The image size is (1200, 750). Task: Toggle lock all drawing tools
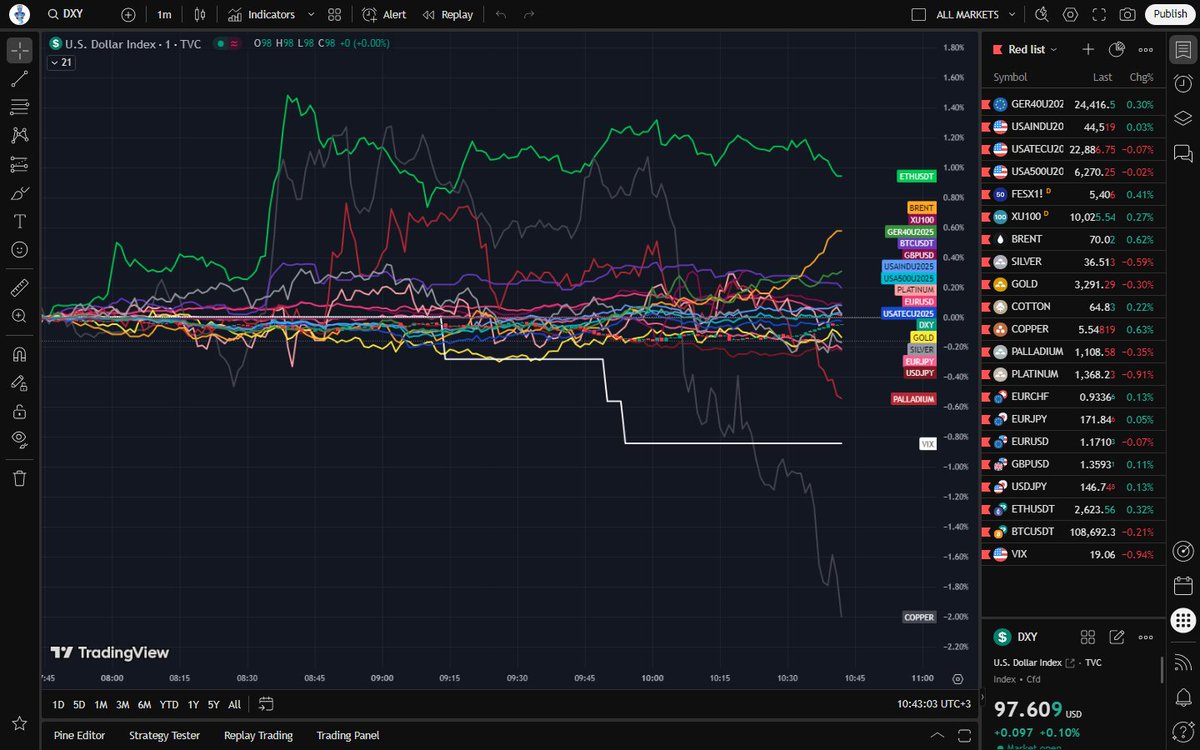coord(20,411)
